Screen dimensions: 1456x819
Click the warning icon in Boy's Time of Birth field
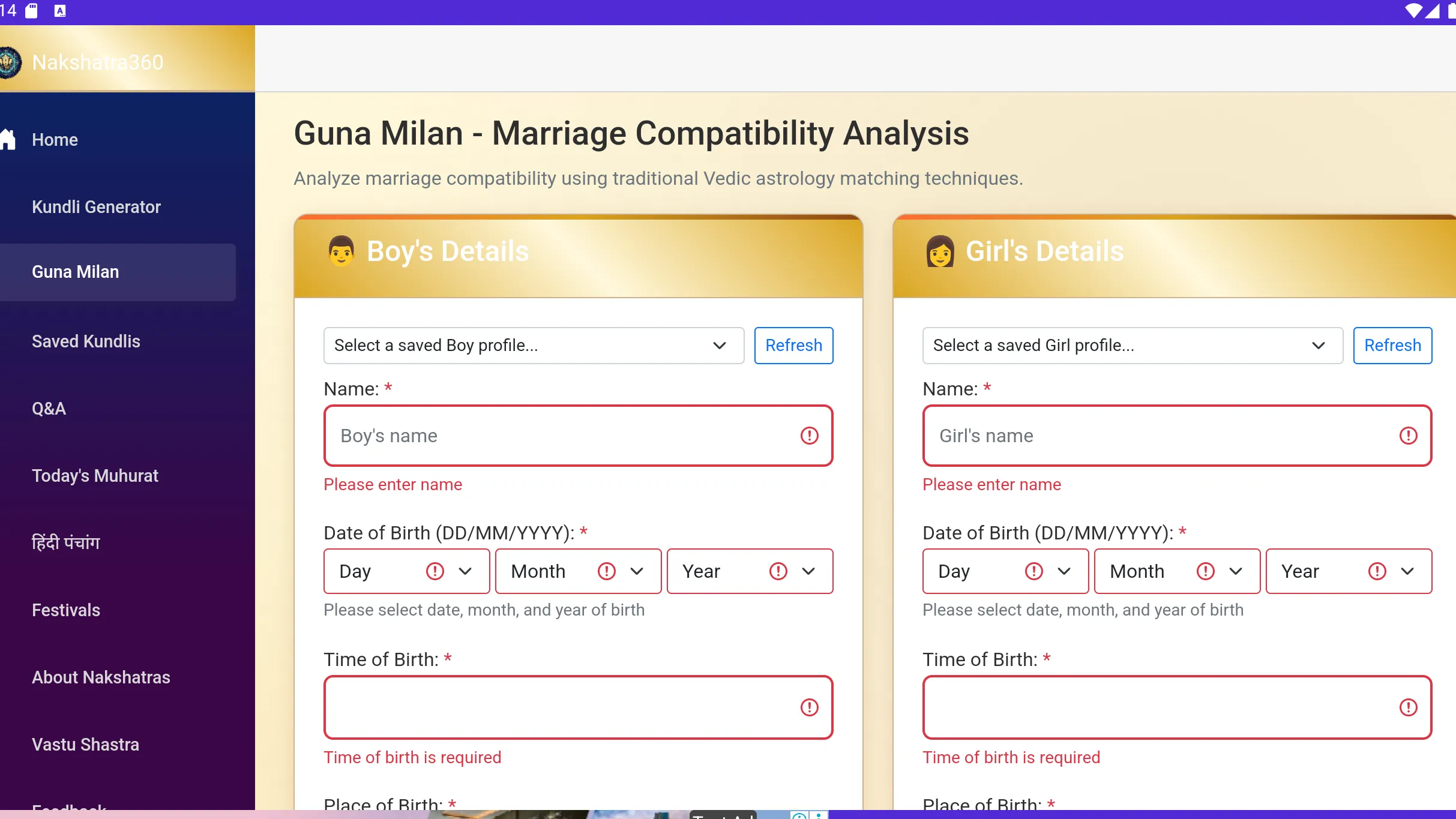coord(810,707)
